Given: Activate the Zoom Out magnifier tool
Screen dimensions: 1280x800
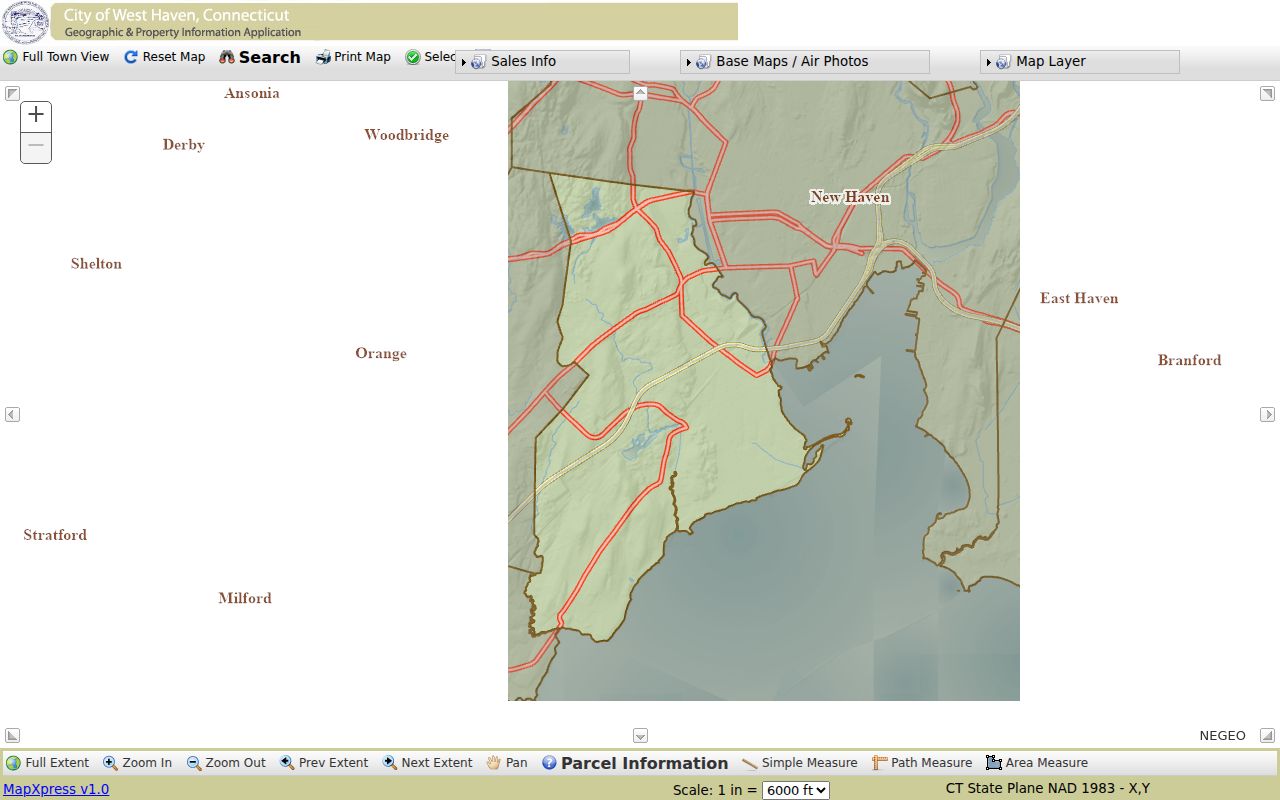Looking at the screenshot, I should [x=226, y=763].
